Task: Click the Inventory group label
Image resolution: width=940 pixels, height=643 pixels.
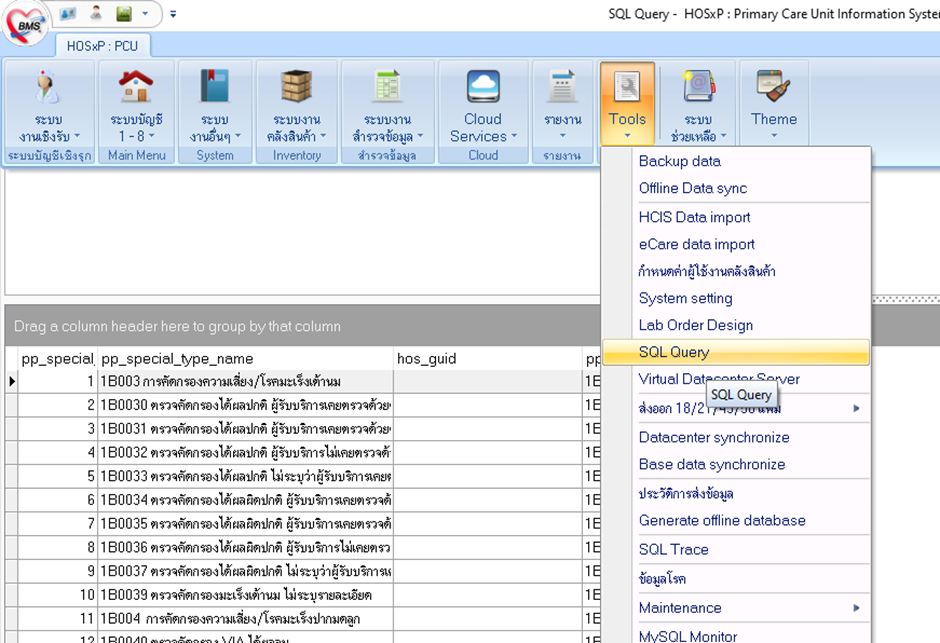Action: click(297, 155)
